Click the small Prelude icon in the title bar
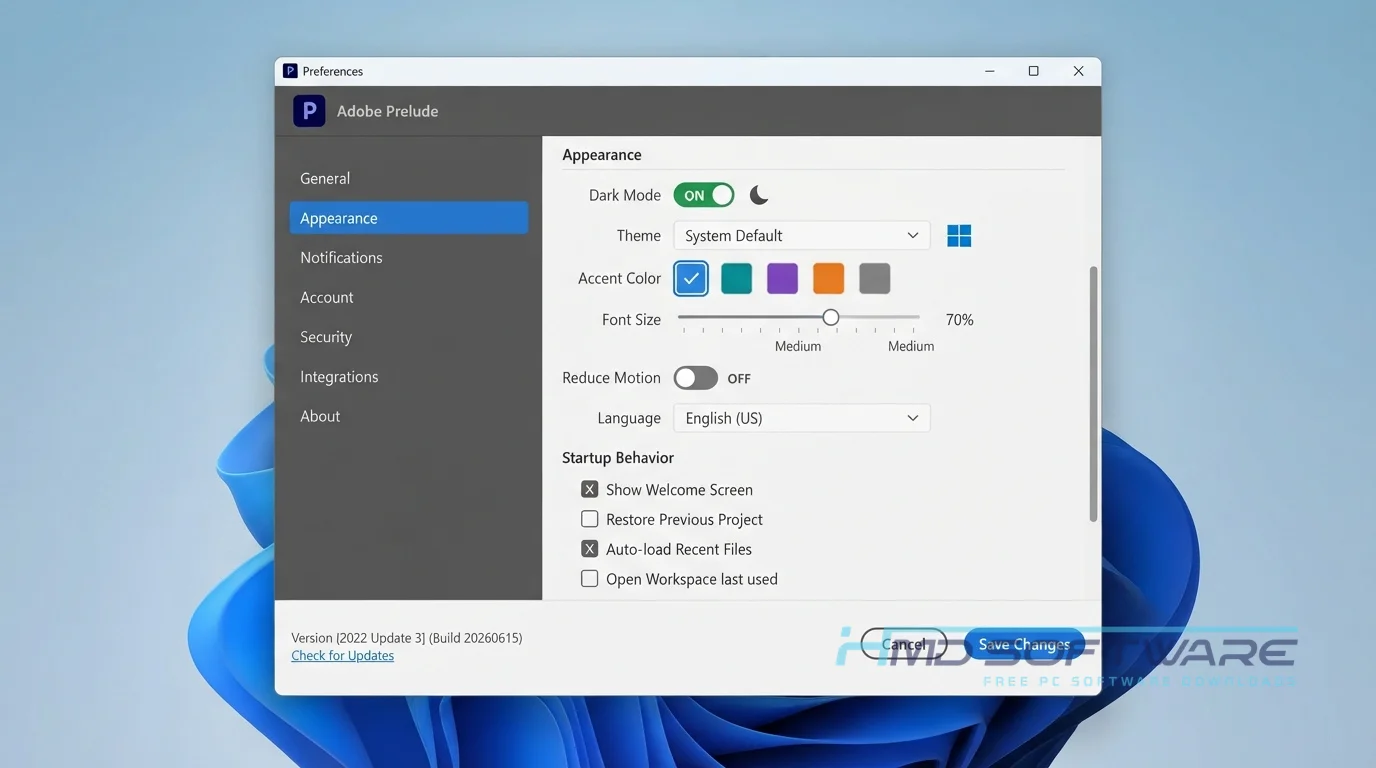Image resolution: width=1376 pixels, height=768 pixels. tap(290, 71)
